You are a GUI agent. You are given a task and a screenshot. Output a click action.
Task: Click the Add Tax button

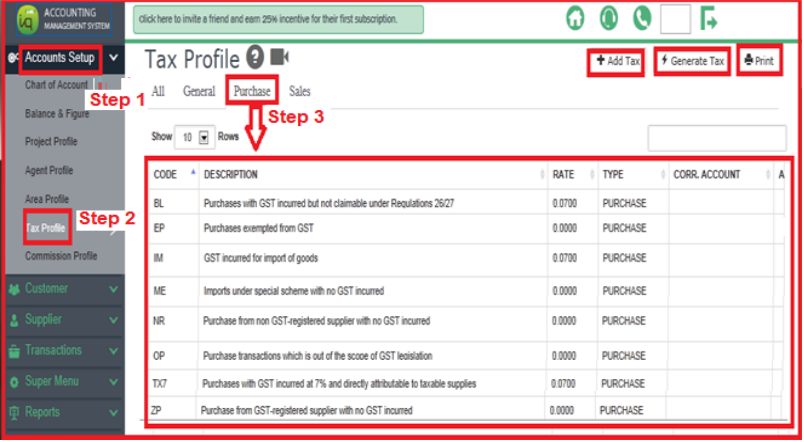617,62
